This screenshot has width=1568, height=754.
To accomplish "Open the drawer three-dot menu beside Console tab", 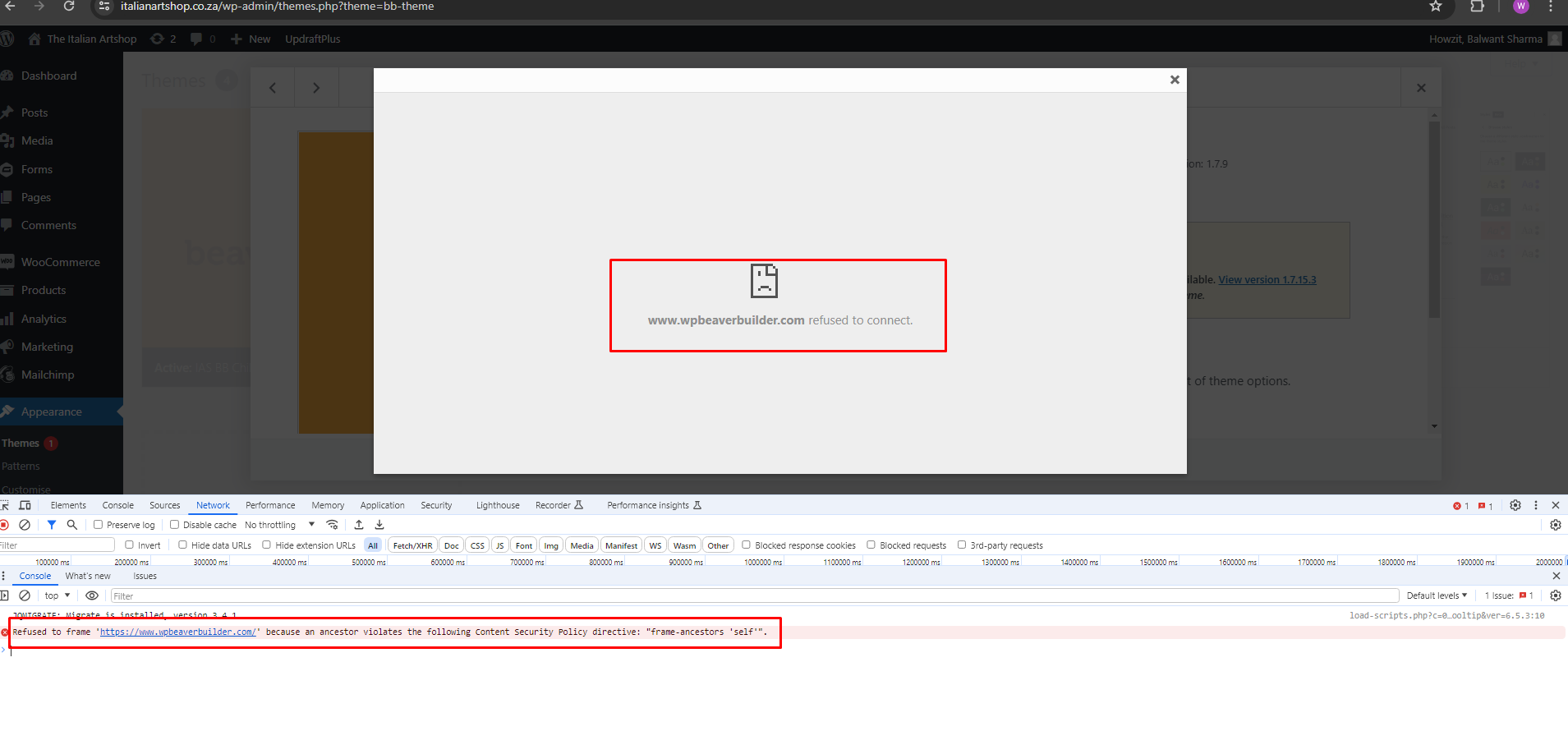I will coord(3,576).
